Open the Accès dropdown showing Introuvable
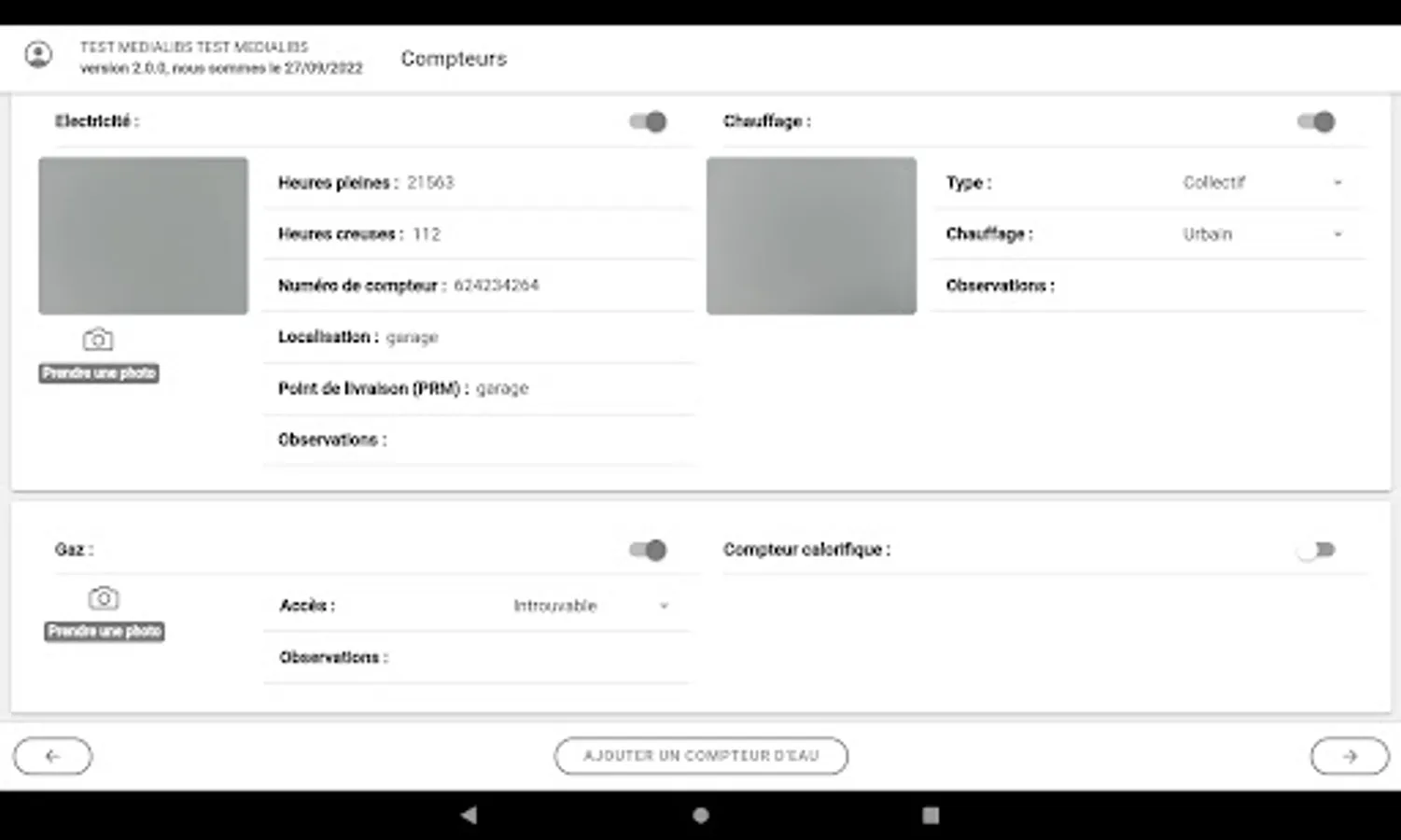 (x=592, y=606)
